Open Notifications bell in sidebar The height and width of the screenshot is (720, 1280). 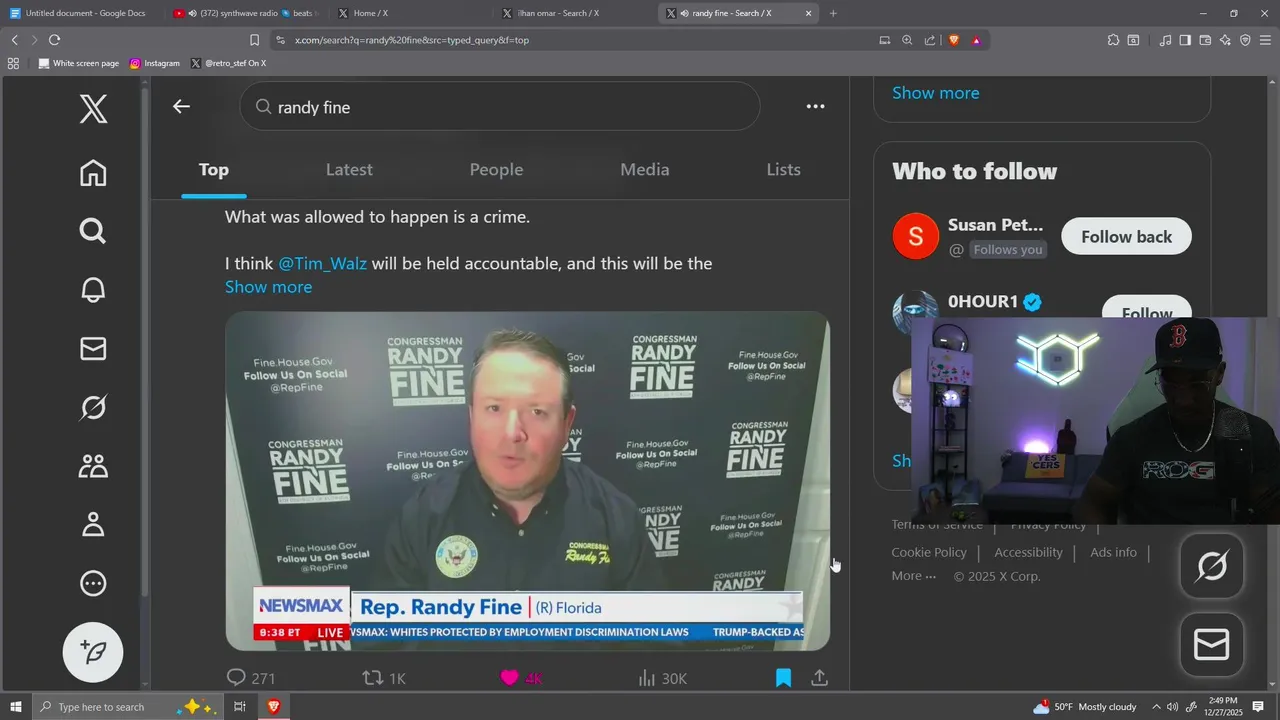click(x=93, y=290)
